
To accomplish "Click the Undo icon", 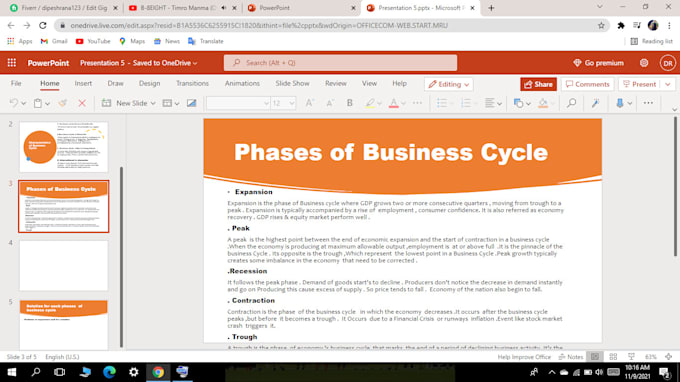I will [14, 103].
